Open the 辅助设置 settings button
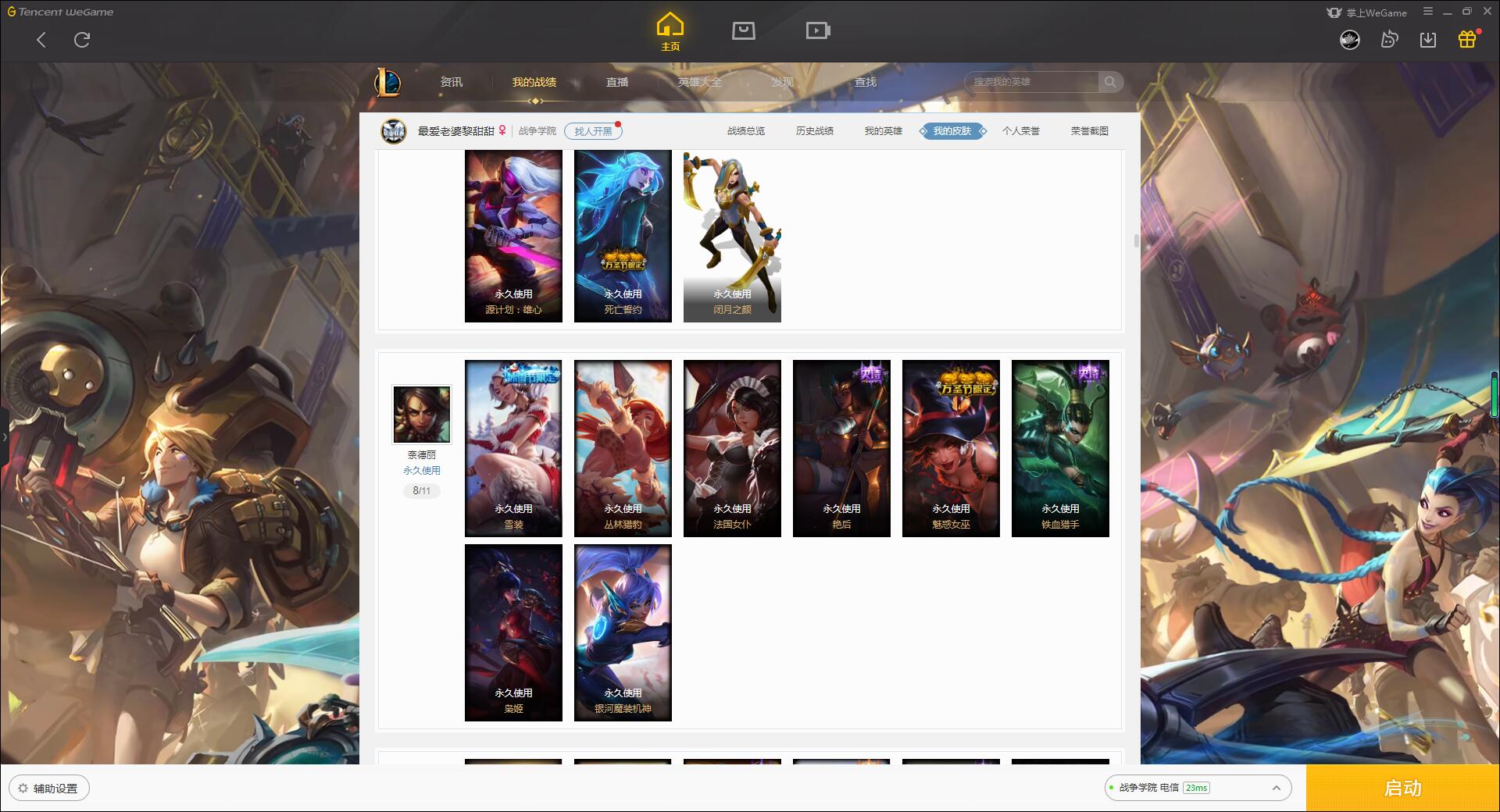The height and width of the screenshot is (812, 1500). point(49,788)
